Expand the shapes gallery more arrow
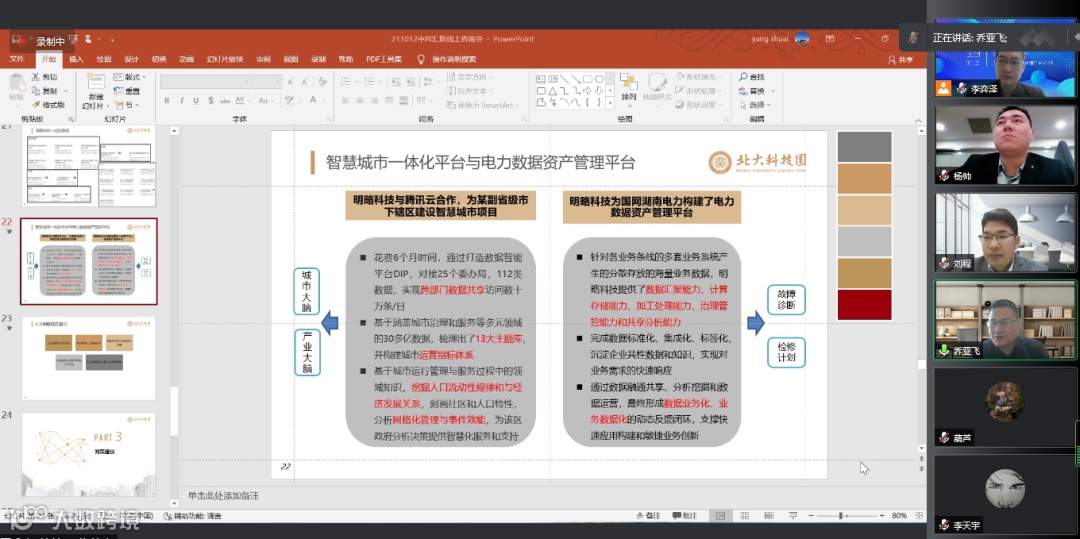This screenshot has width=1080, height=539. [x=610, y=103]
